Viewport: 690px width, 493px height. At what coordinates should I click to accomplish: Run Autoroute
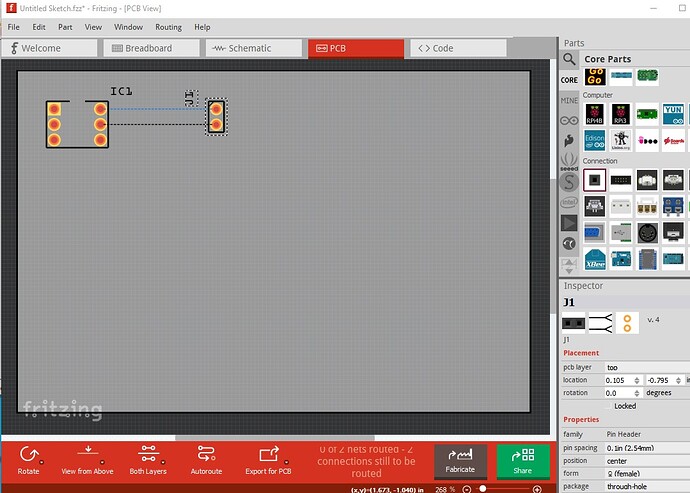(x=206, y=460)
